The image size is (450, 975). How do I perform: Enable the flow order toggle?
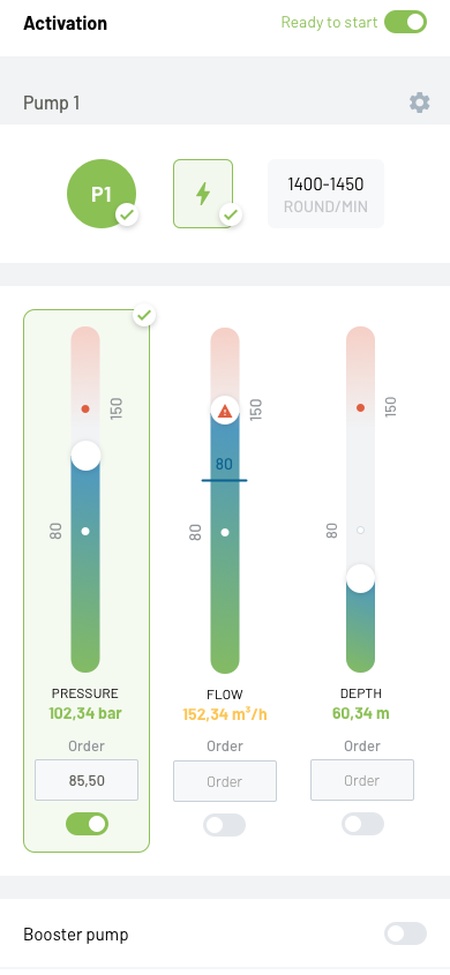point(224,825)
